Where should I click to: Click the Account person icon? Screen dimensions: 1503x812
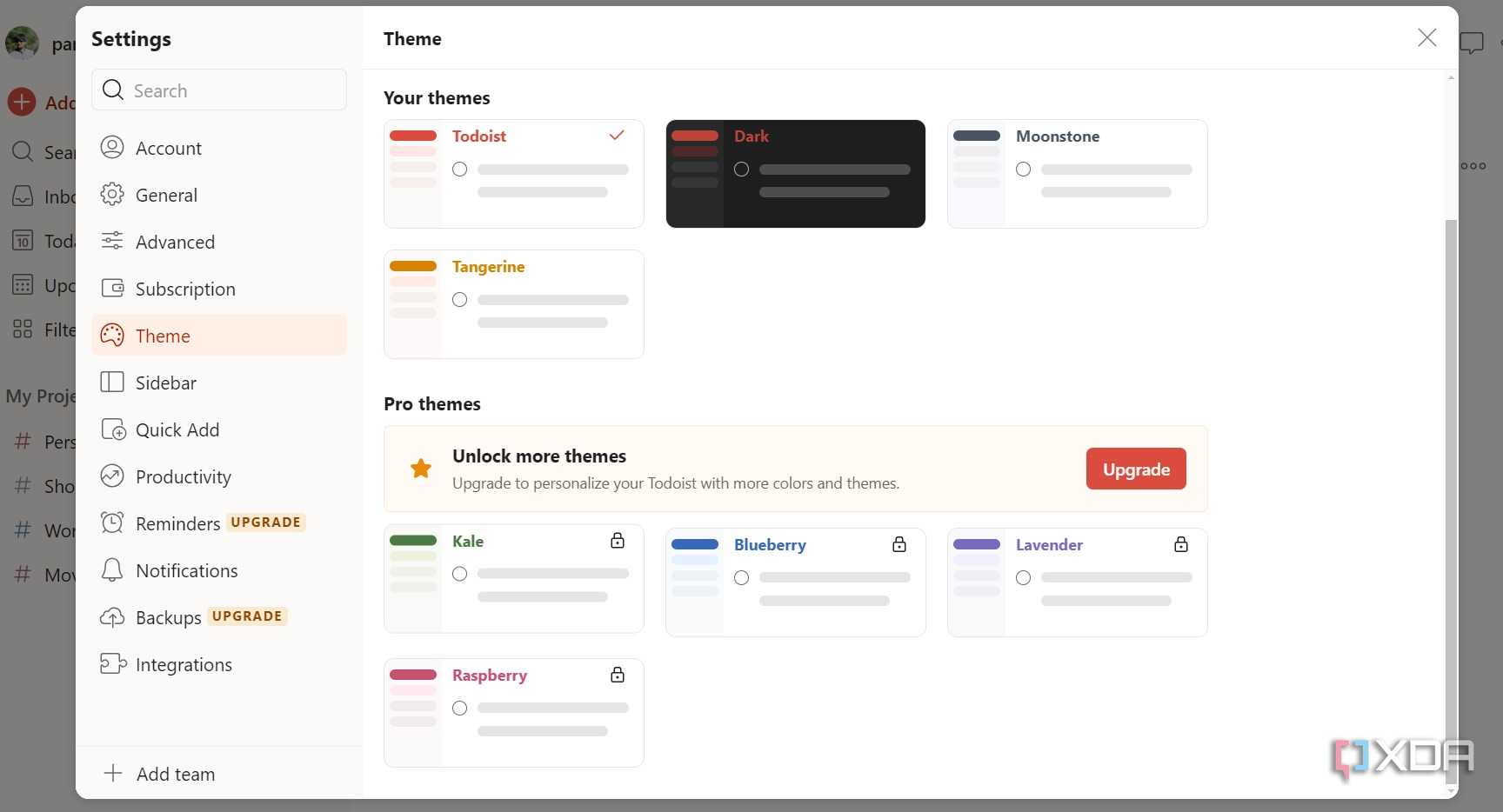click(112, 148)
